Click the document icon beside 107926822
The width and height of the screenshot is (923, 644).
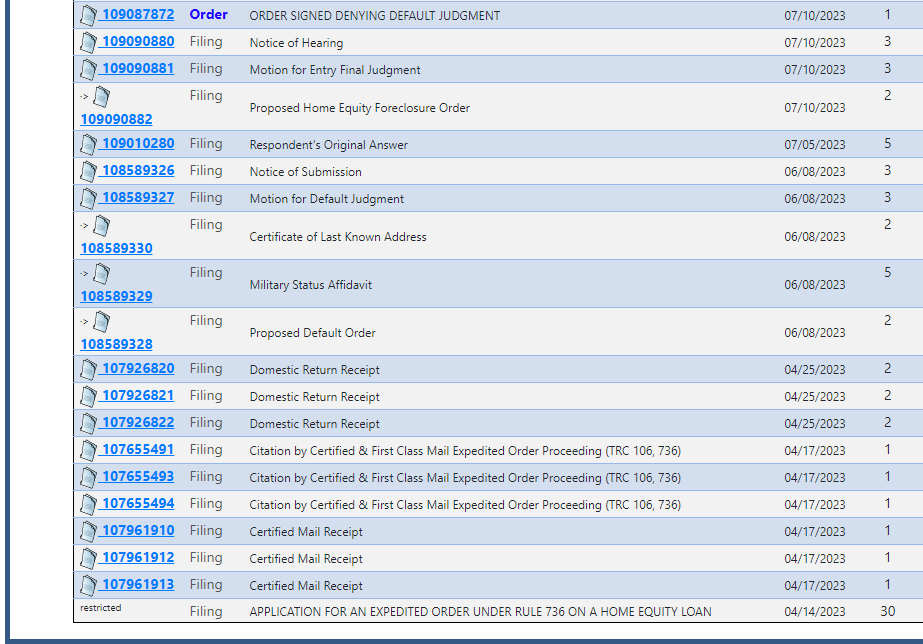click(88, 424)
